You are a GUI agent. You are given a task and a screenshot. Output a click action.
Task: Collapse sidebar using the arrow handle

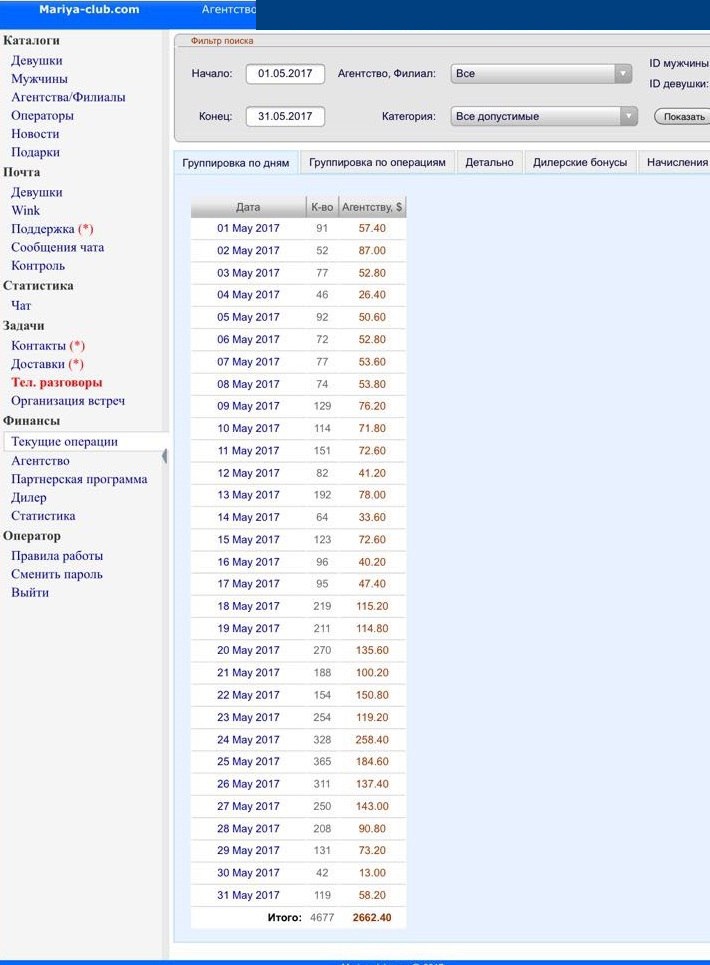click(x=164, y=456)
